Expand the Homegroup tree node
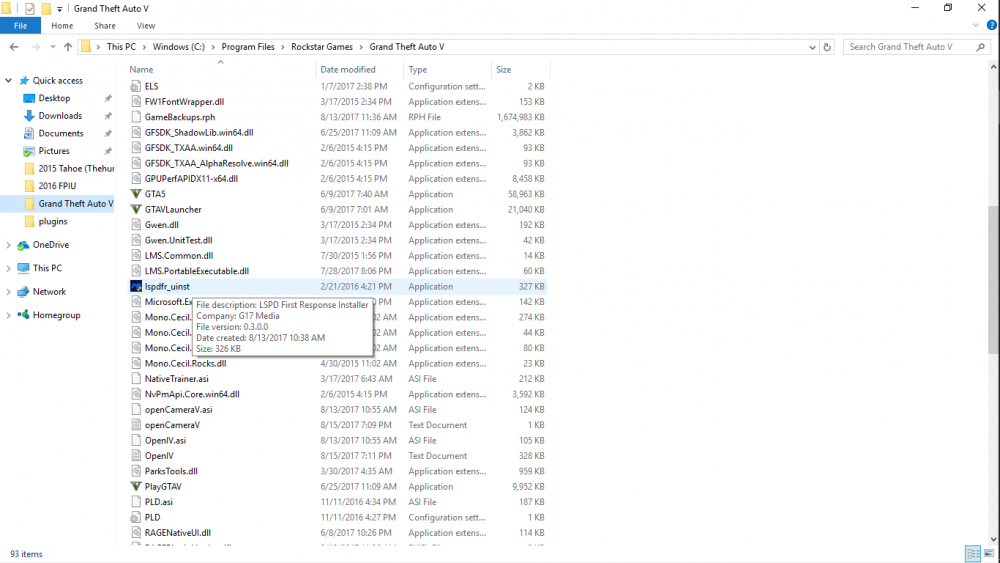1000x563 pixels. 8,315
